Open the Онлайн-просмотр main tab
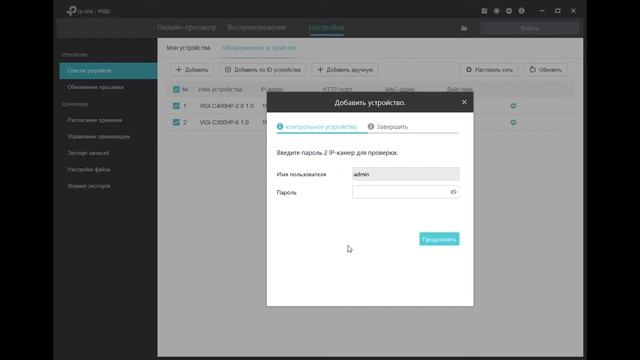The width and height of the screenshot is (640, 360). coord(187,27)
